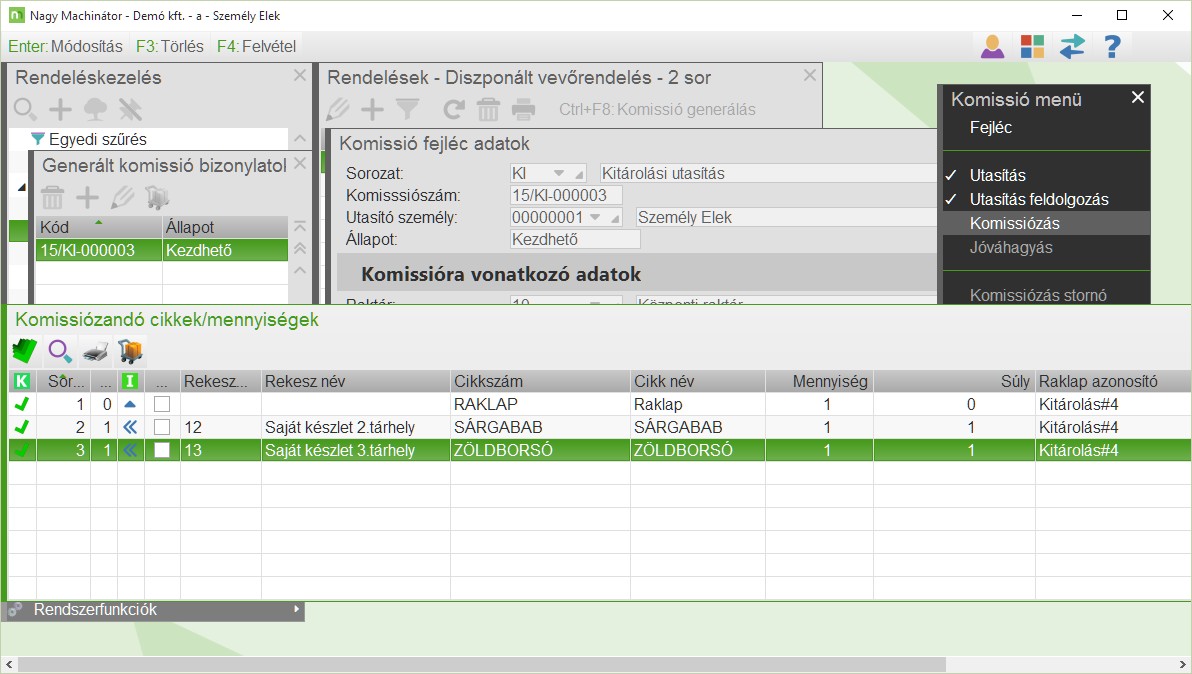Click the Egyedi szűrés filter icon

37,139
